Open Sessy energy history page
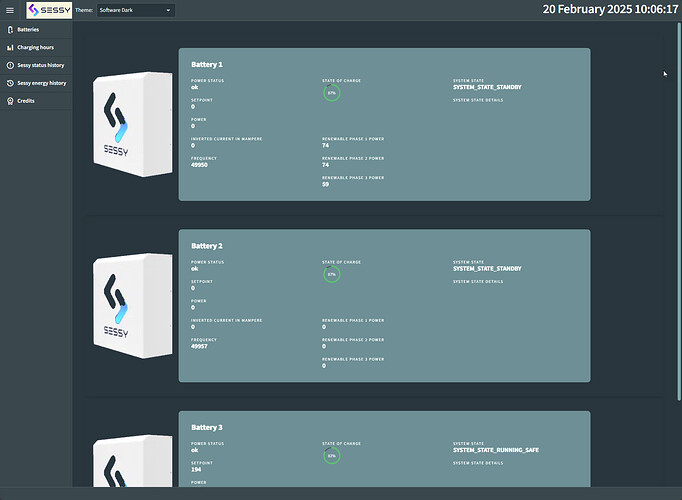The image size is (682, 500). 36,83
